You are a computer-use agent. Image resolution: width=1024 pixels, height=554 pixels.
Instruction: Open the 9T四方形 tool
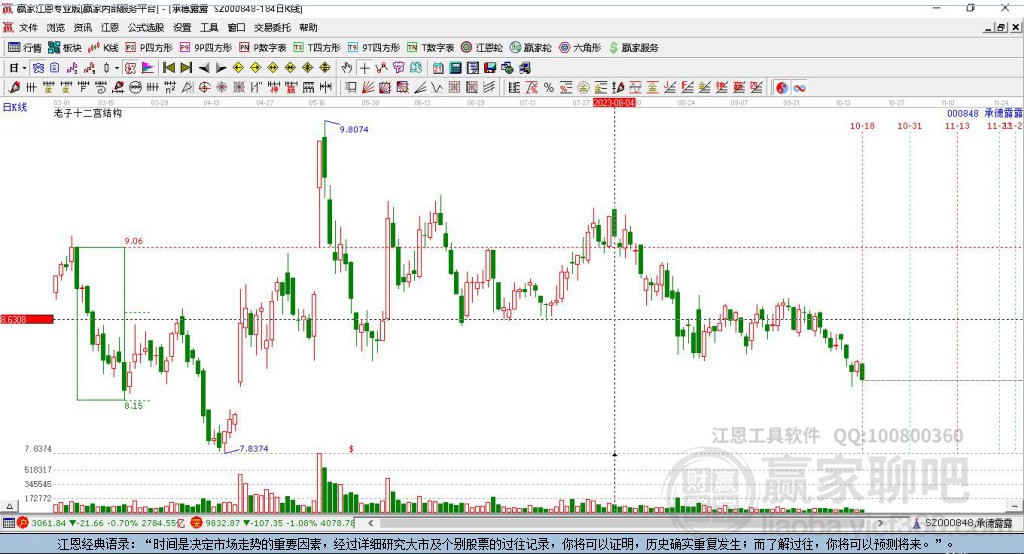click(374, 48)
